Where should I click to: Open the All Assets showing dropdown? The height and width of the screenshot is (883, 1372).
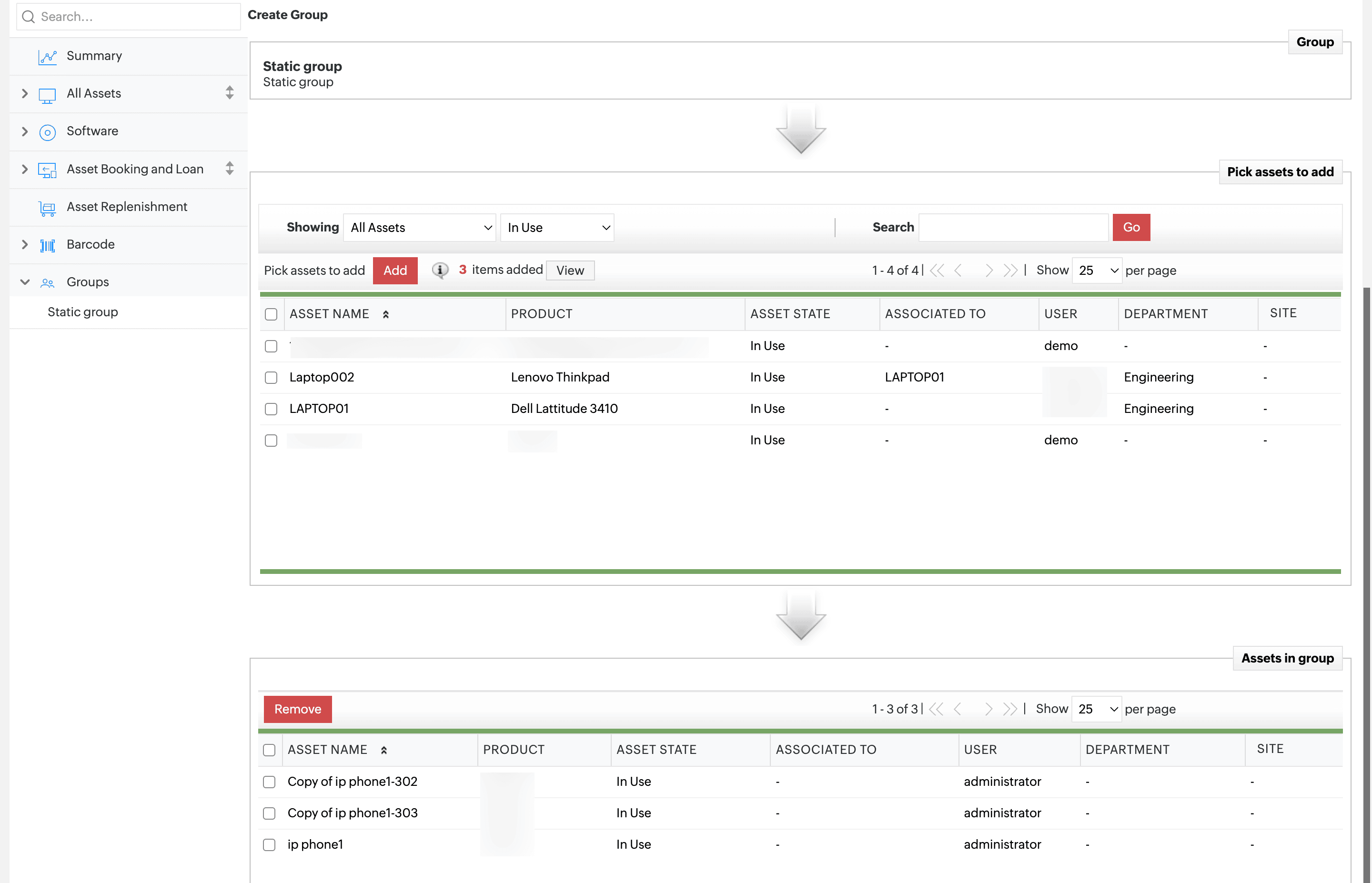pos(420,228)
